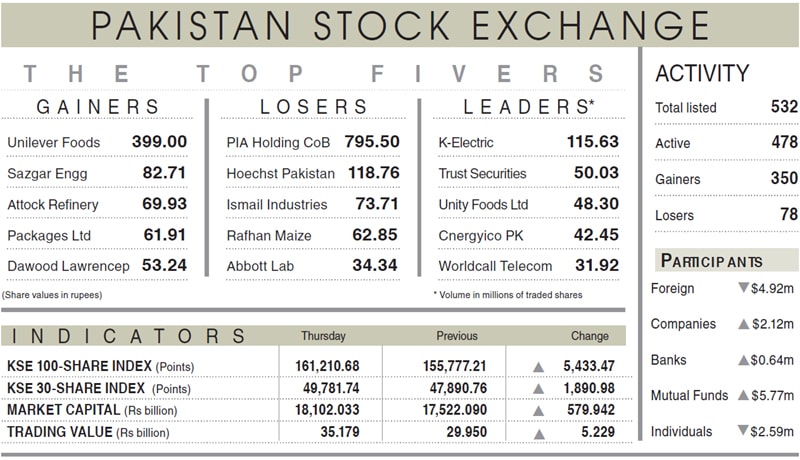Click the up arrow beside Mutual Funds
Image resolution: width=800 pixels, height=460 pixels.
pos(743,396)
